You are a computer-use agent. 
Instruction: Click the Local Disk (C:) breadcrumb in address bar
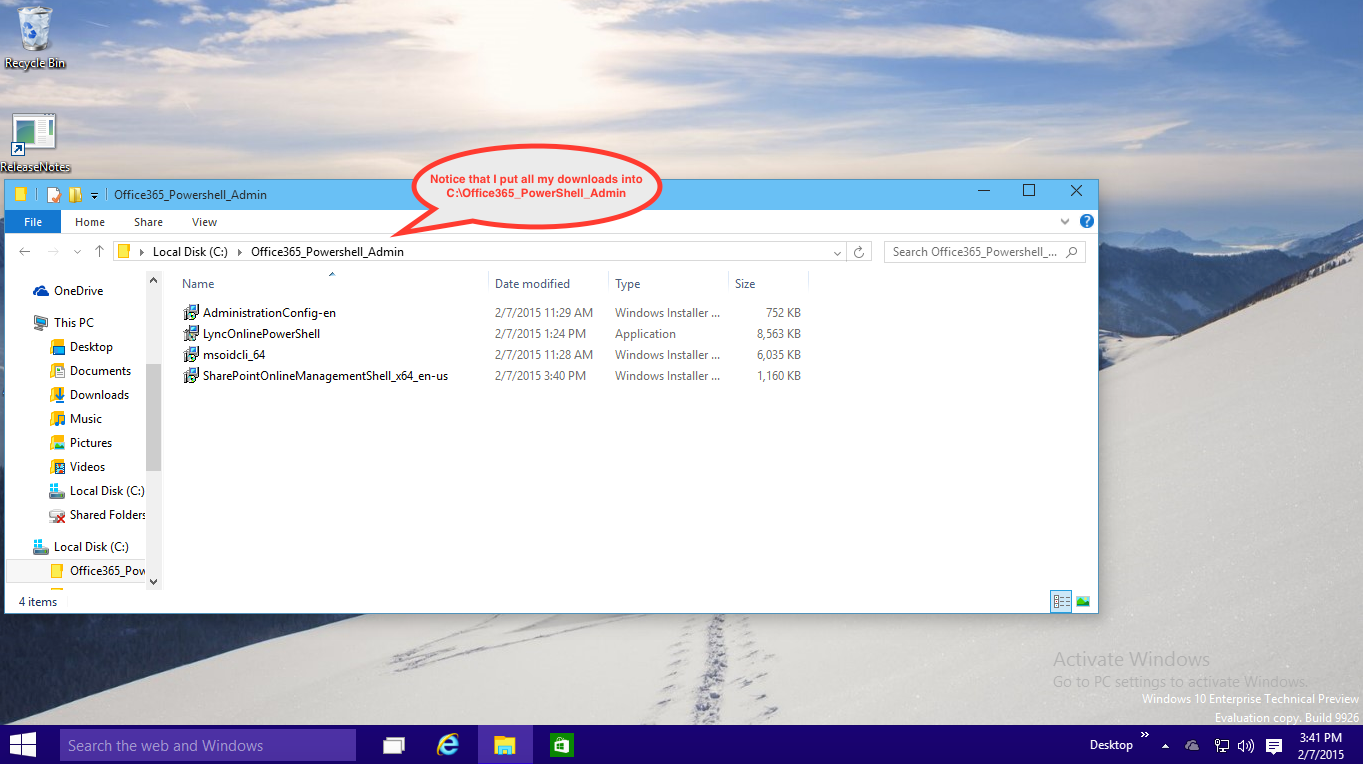click(x=191, y=252)
